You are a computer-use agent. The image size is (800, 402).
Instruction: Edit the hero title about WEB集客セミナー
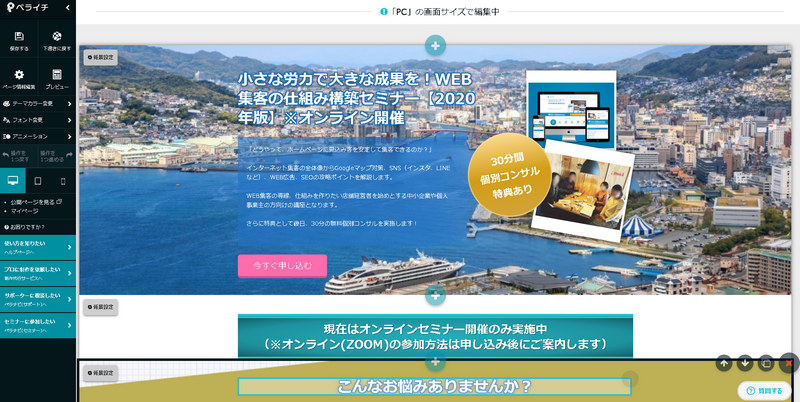point(357,98)
